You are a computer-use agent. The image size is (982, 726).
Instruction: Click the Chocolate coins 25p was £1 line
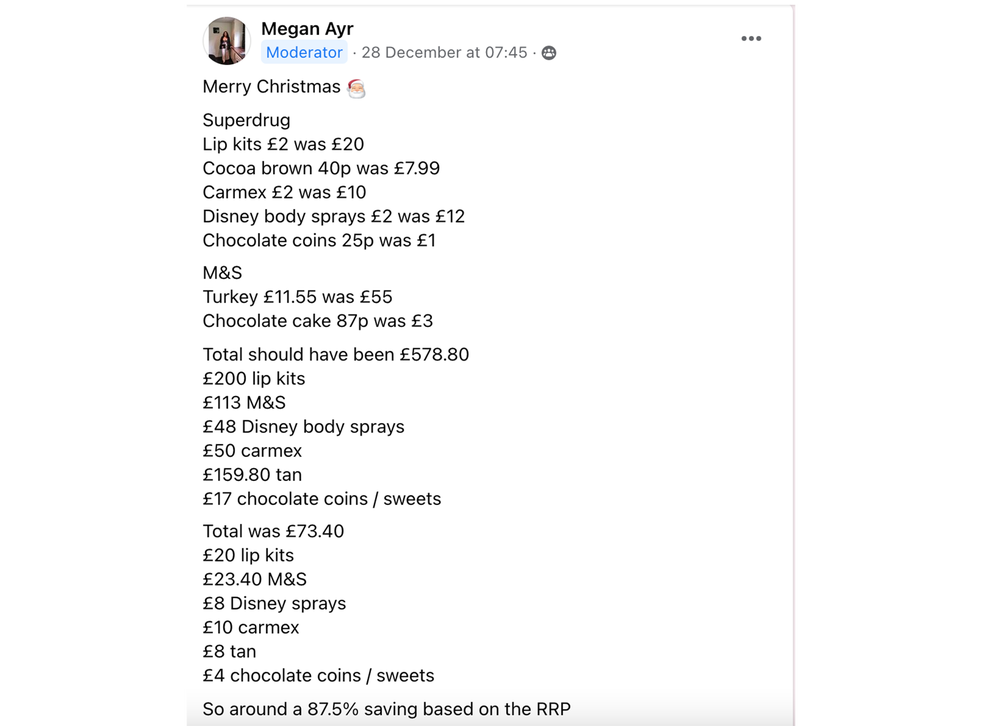coord(319,241)
